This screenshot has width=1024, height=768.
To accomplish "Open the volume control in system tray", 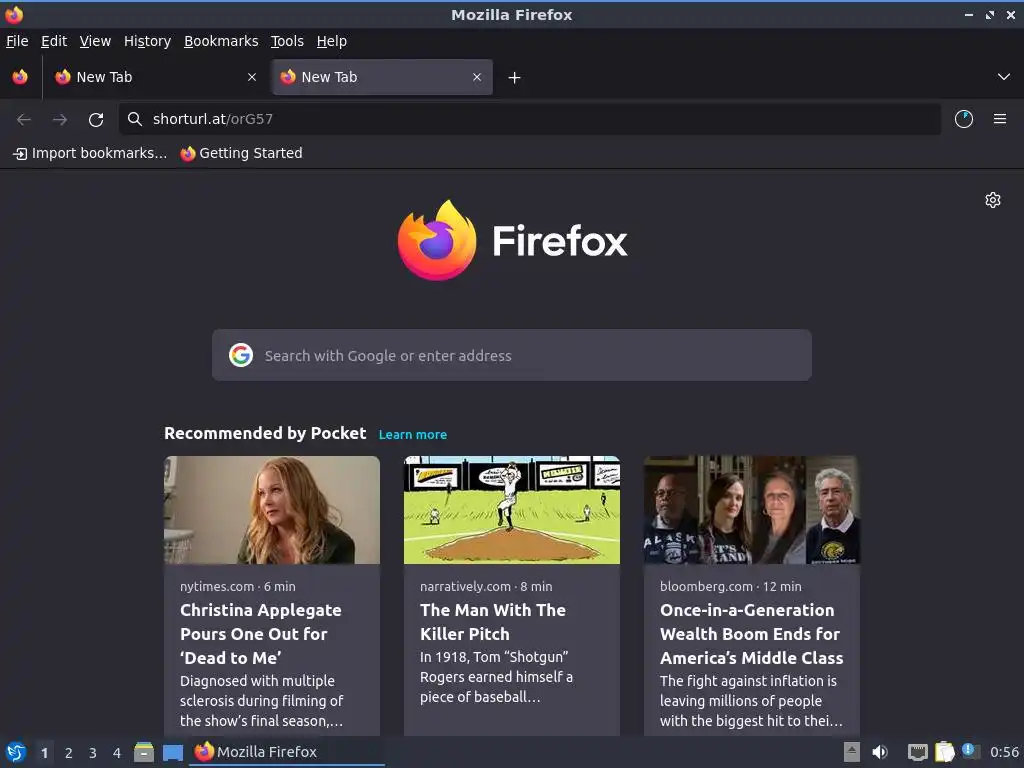I will coord(880,752).
